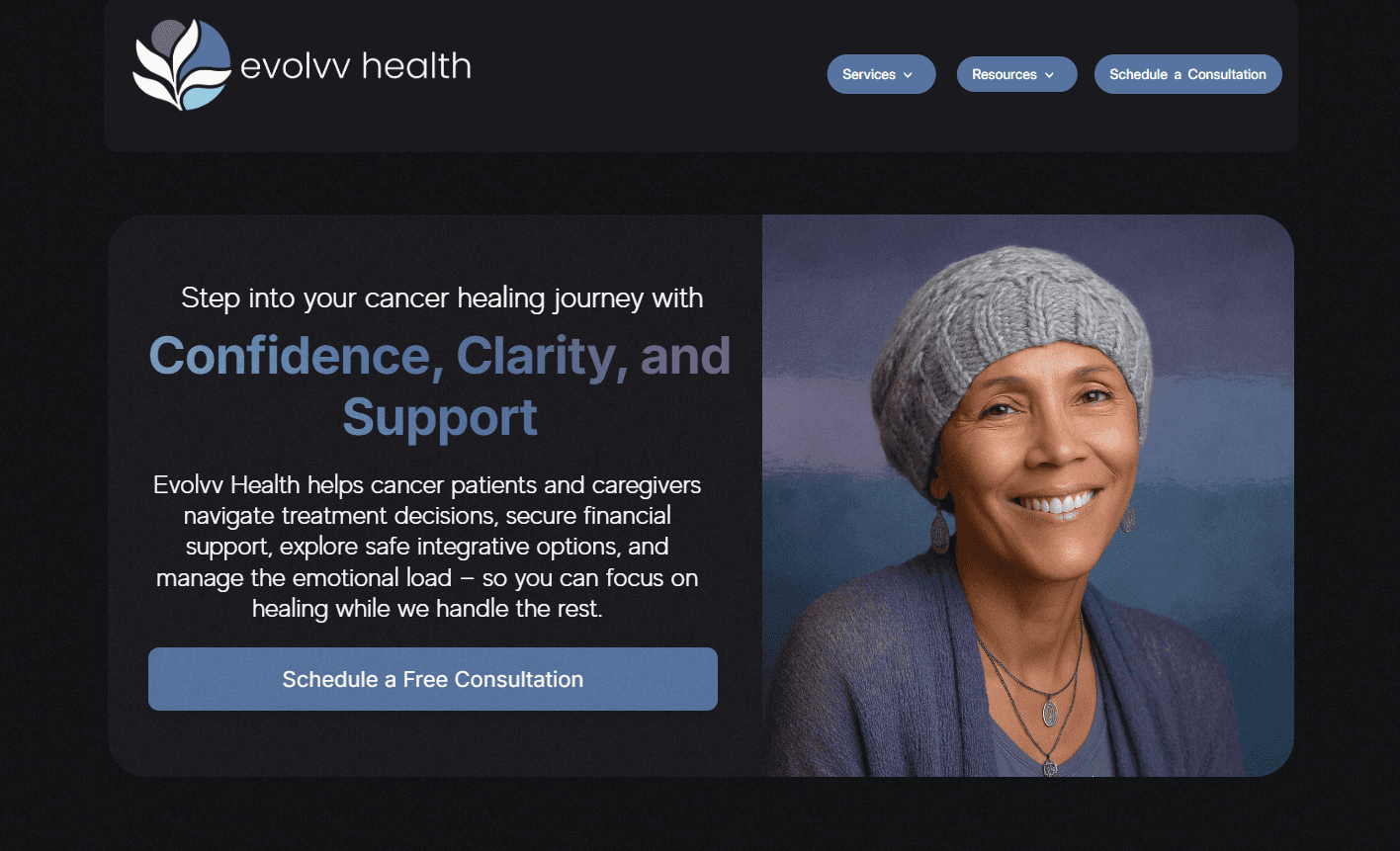Click the oval pendant necklace in the photo
1400x851 pixels.
click(1050, 710)
